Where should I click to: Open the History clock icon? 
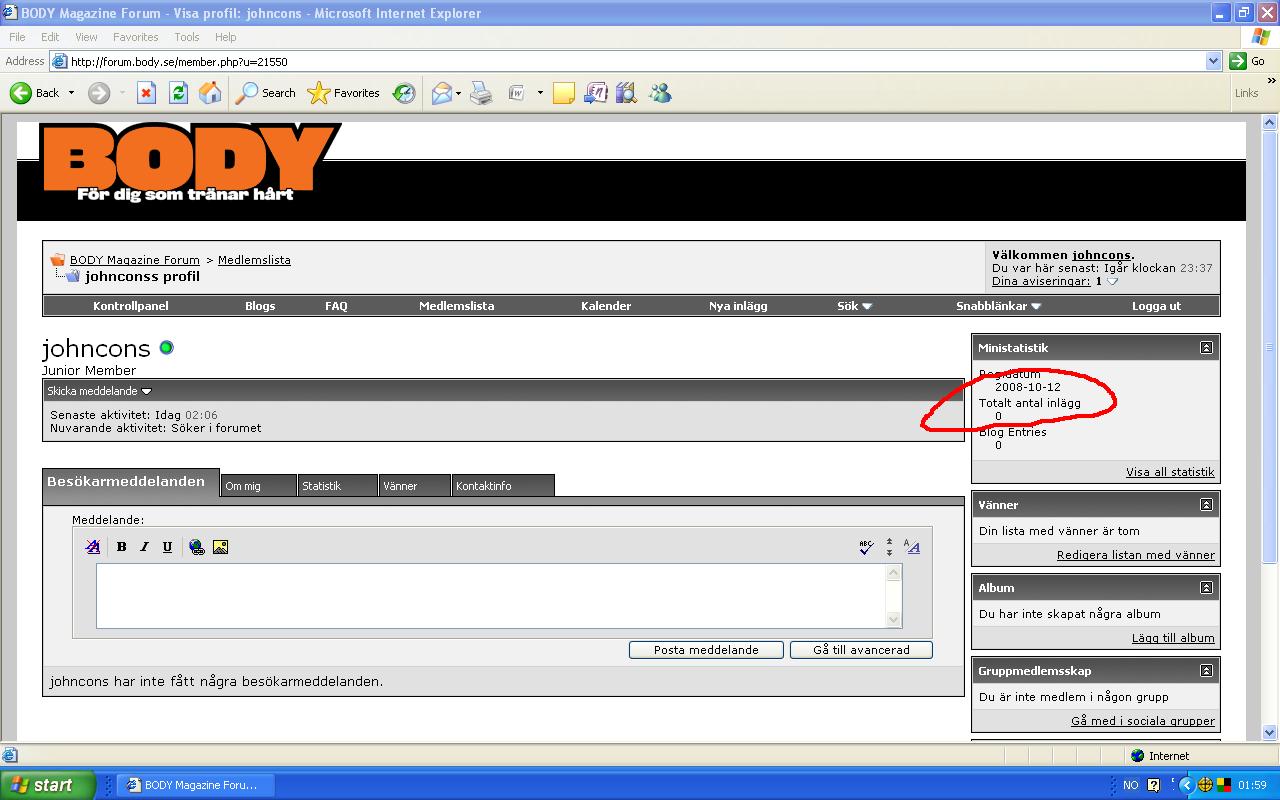[x=404, y=93]
